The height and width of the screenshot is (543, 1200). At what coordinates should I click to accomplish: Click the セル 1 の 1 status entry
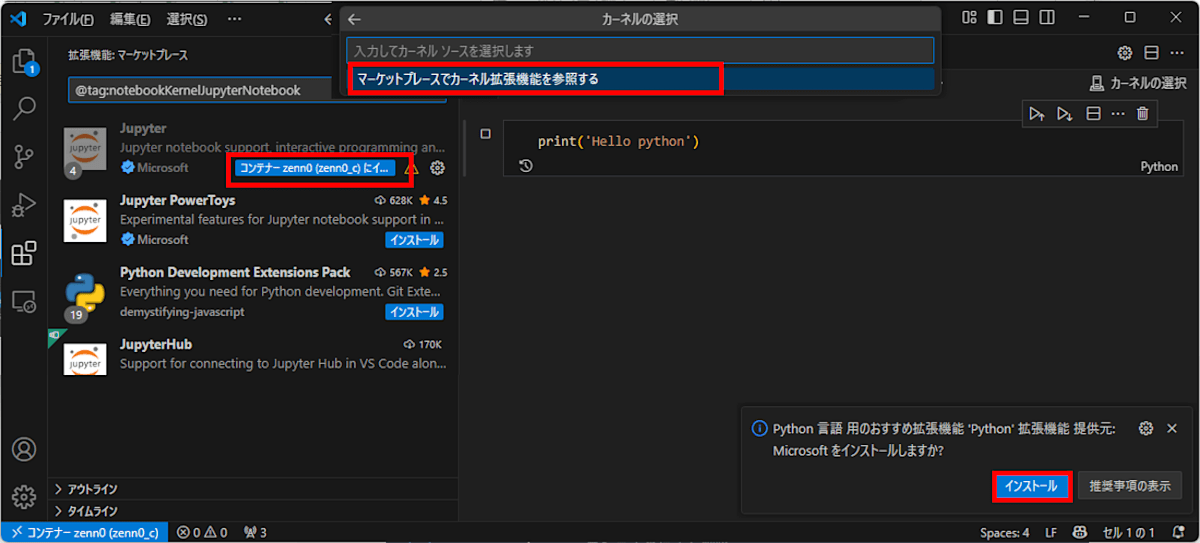click(1129, 533)
